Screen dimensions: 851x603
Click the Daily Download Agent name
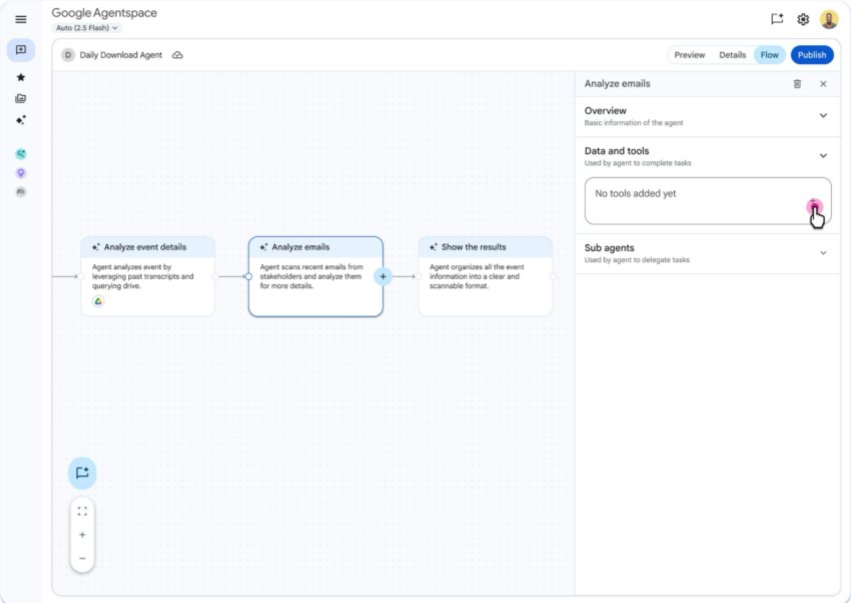coord(120,55)
